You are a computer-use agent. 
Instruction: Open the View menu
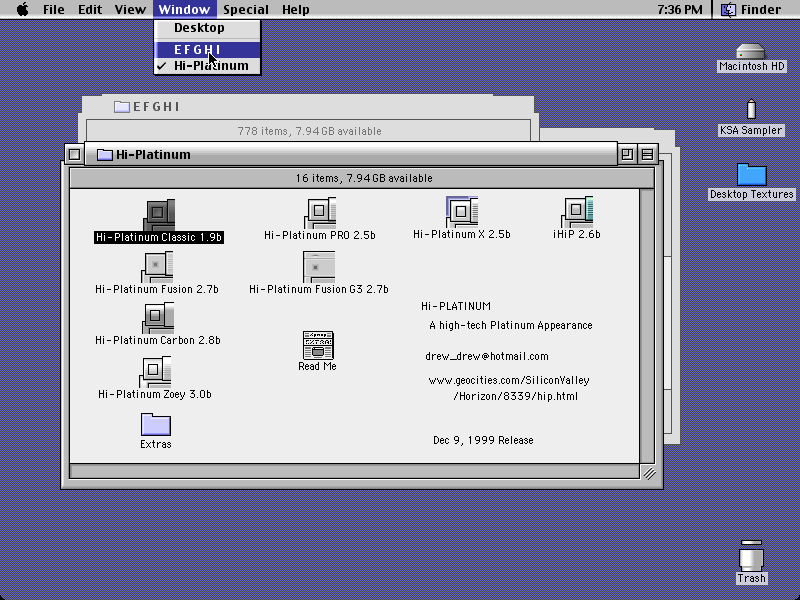click(x=130, y=9)
